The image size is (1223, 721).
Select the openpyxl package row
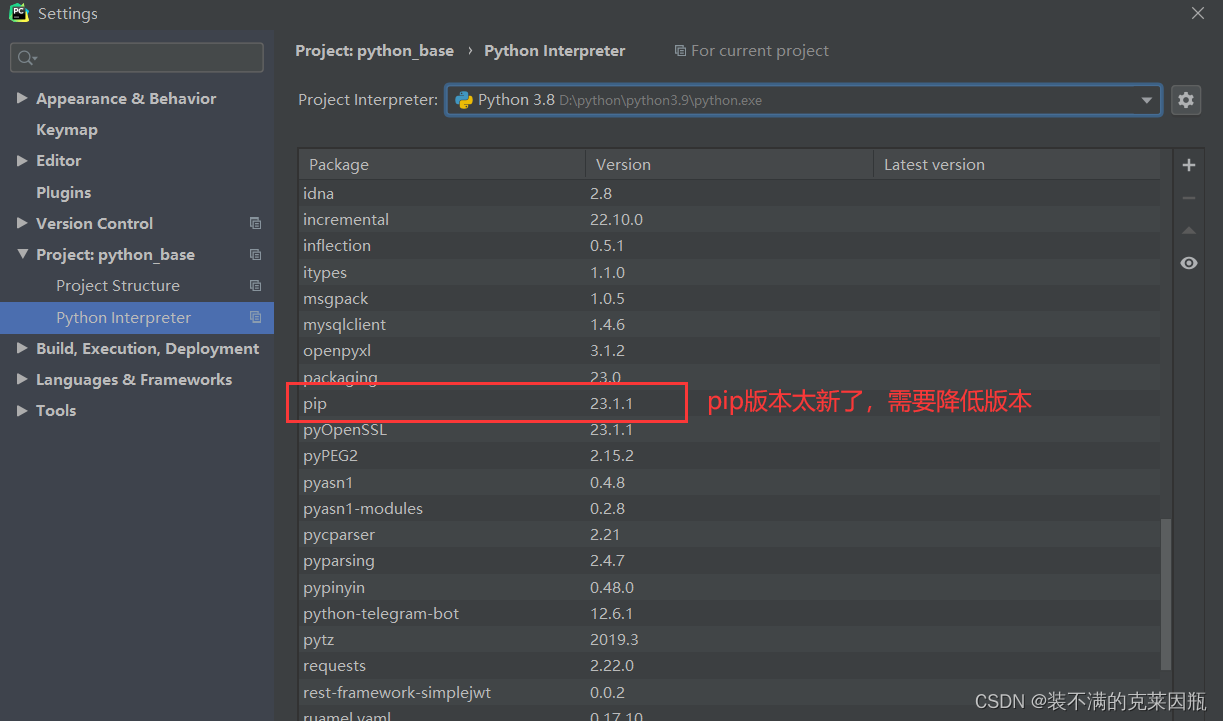[729, 350]
